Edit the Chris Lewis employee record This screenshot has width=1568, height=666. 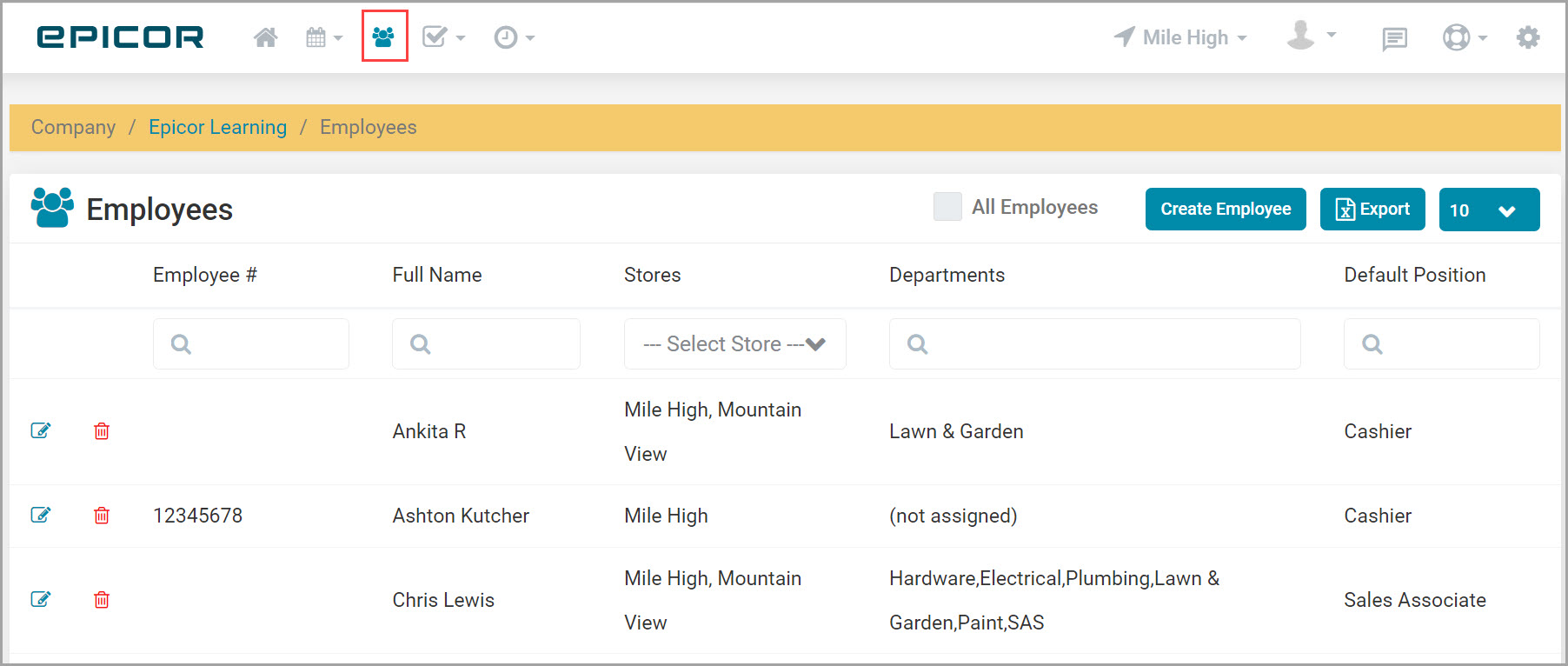point(41,599)
